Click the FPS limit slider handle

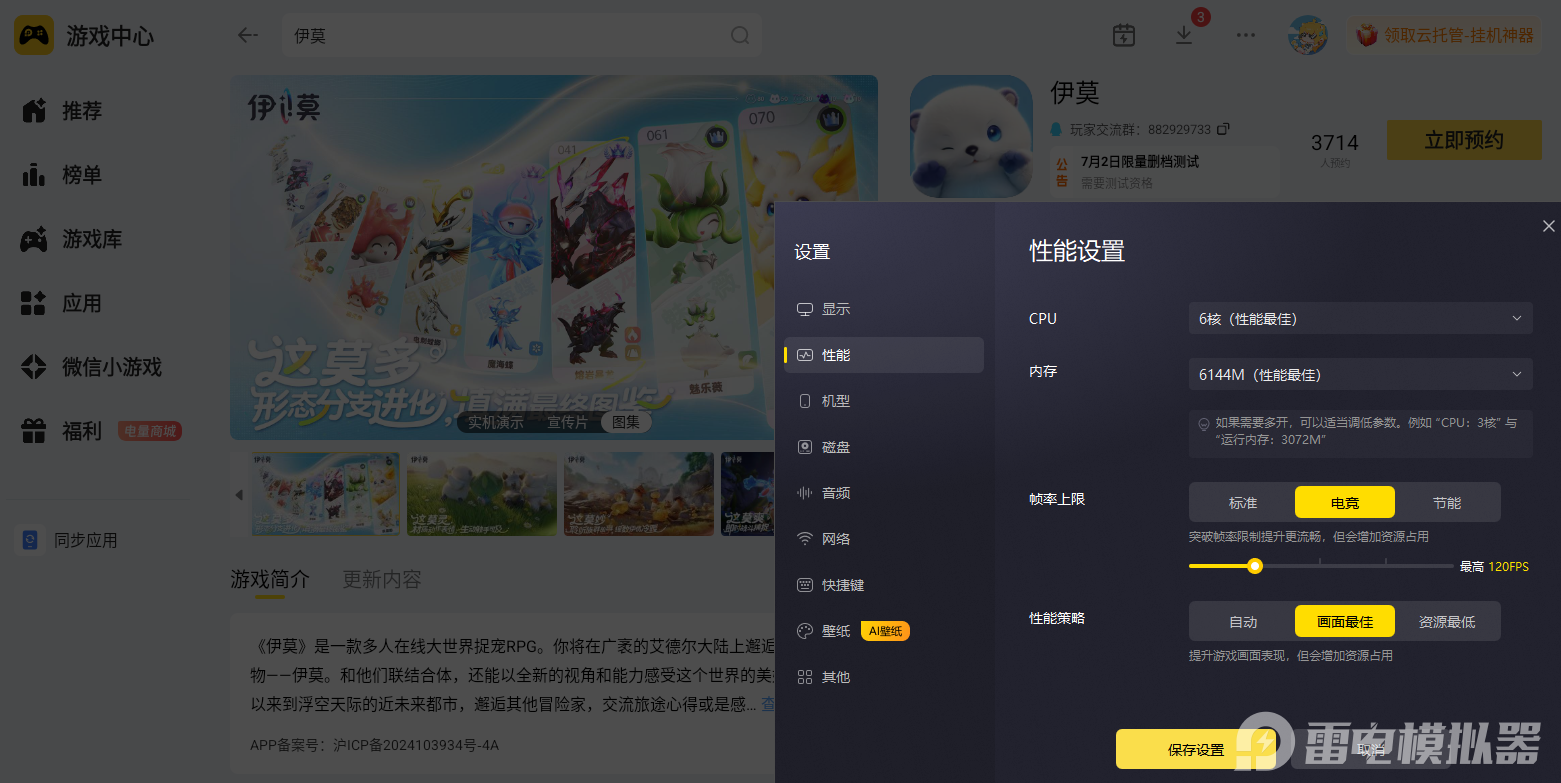(1255, 566)
